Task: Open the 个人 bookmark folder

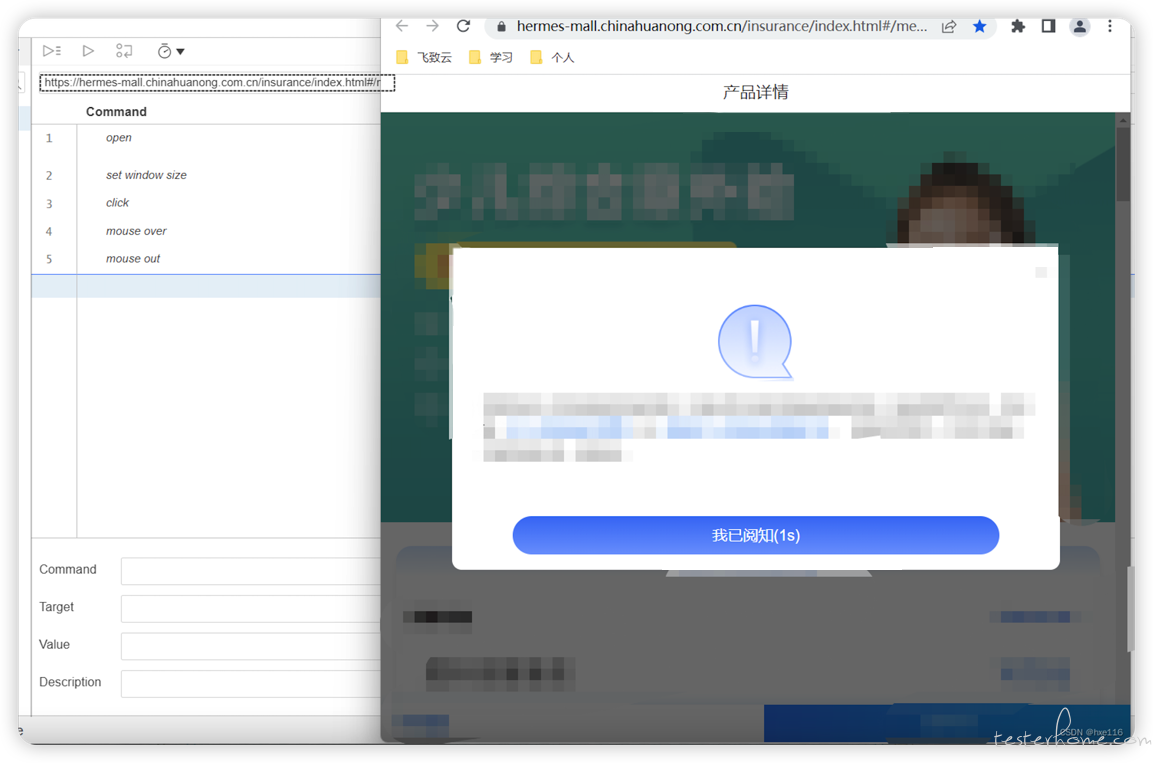Action: coord(552,57)
